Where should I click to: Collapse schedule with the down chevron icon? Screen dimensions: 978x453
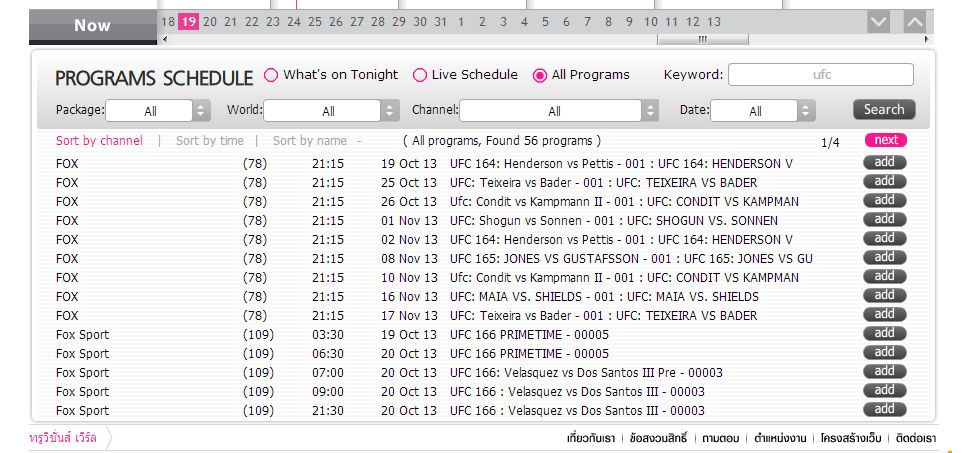(x=878, y=22)
